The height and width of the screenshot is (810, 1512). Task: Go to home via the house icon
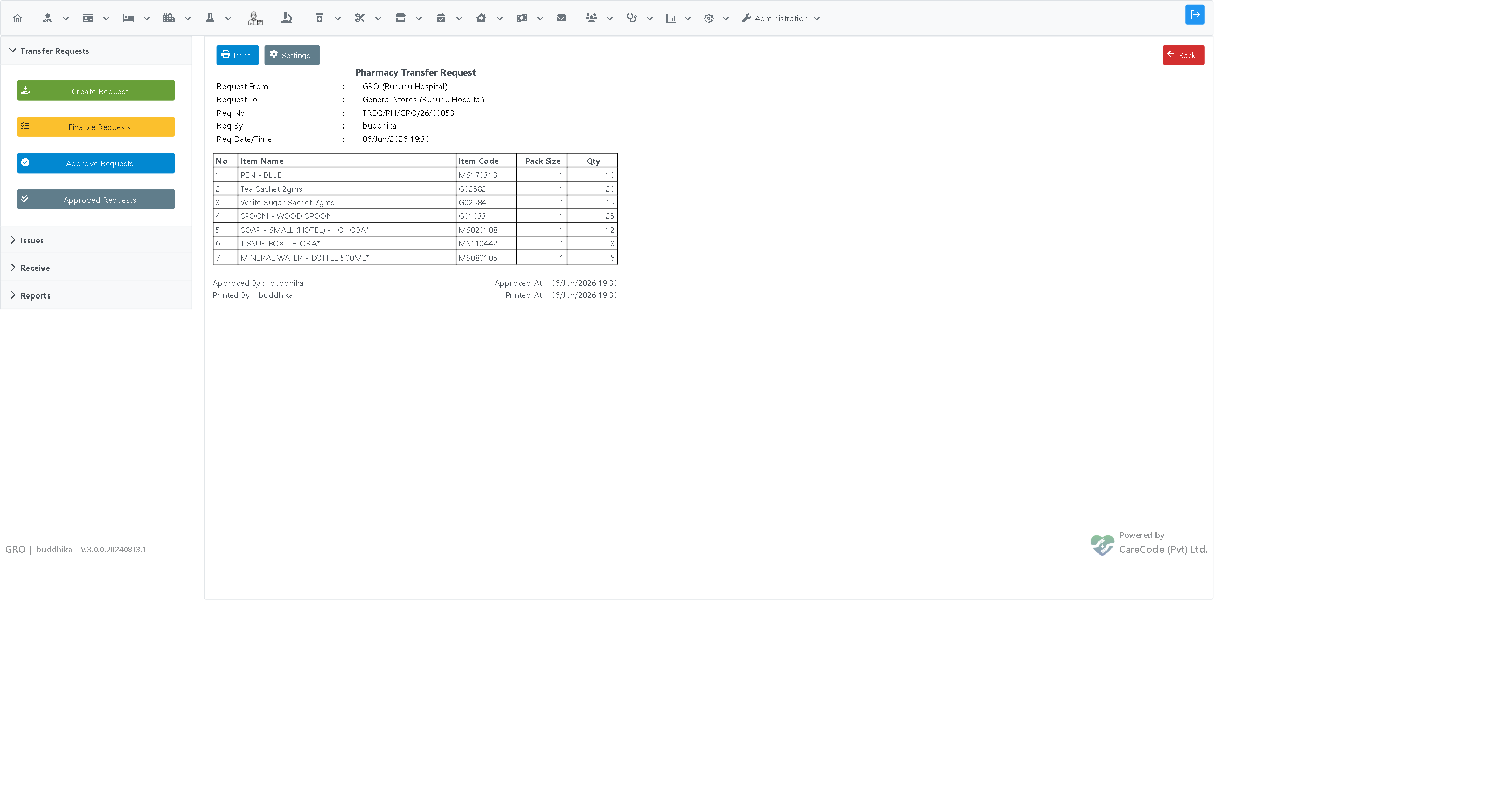17,18
